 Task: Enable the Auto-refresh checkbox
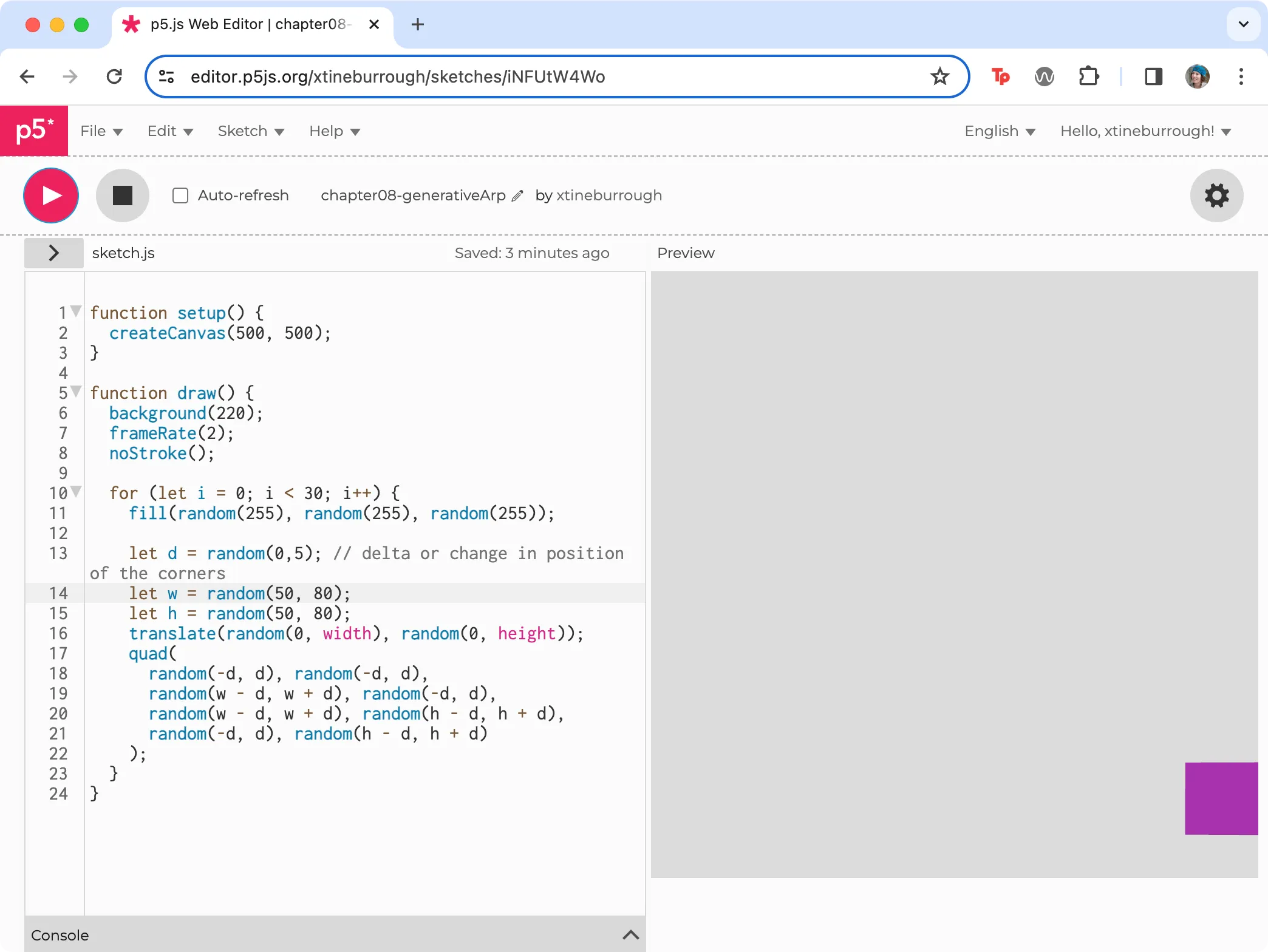tap(180, 195)
